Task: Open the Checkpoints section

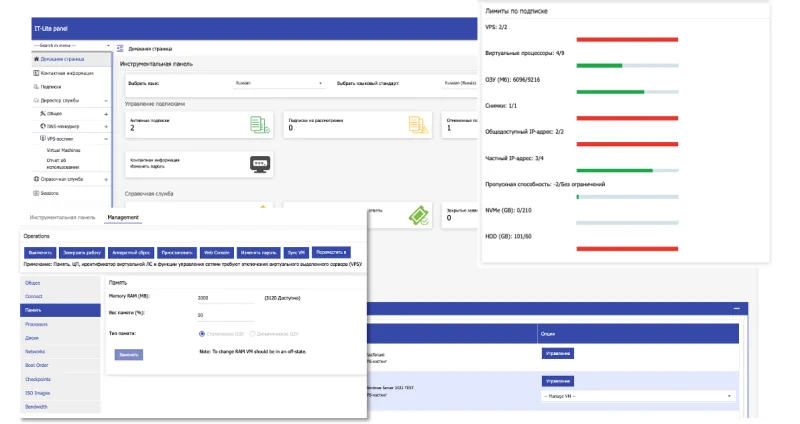Action: (60, 380)
